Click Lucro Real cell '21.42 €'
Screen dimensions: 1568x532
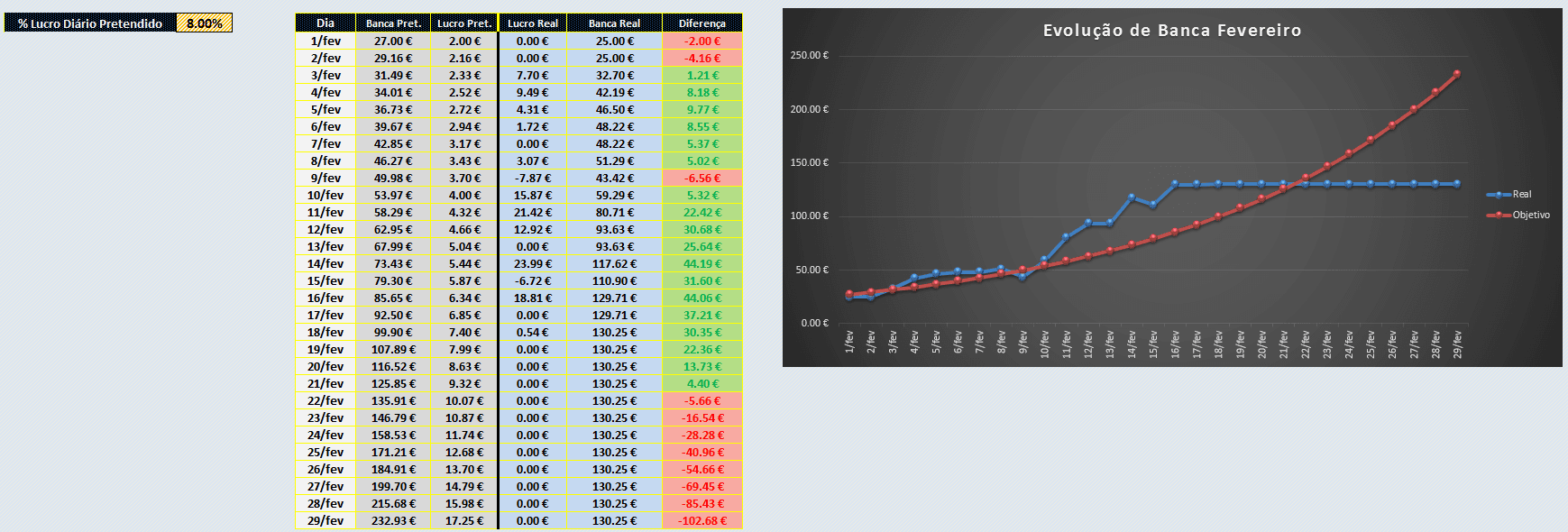point(533,212)
